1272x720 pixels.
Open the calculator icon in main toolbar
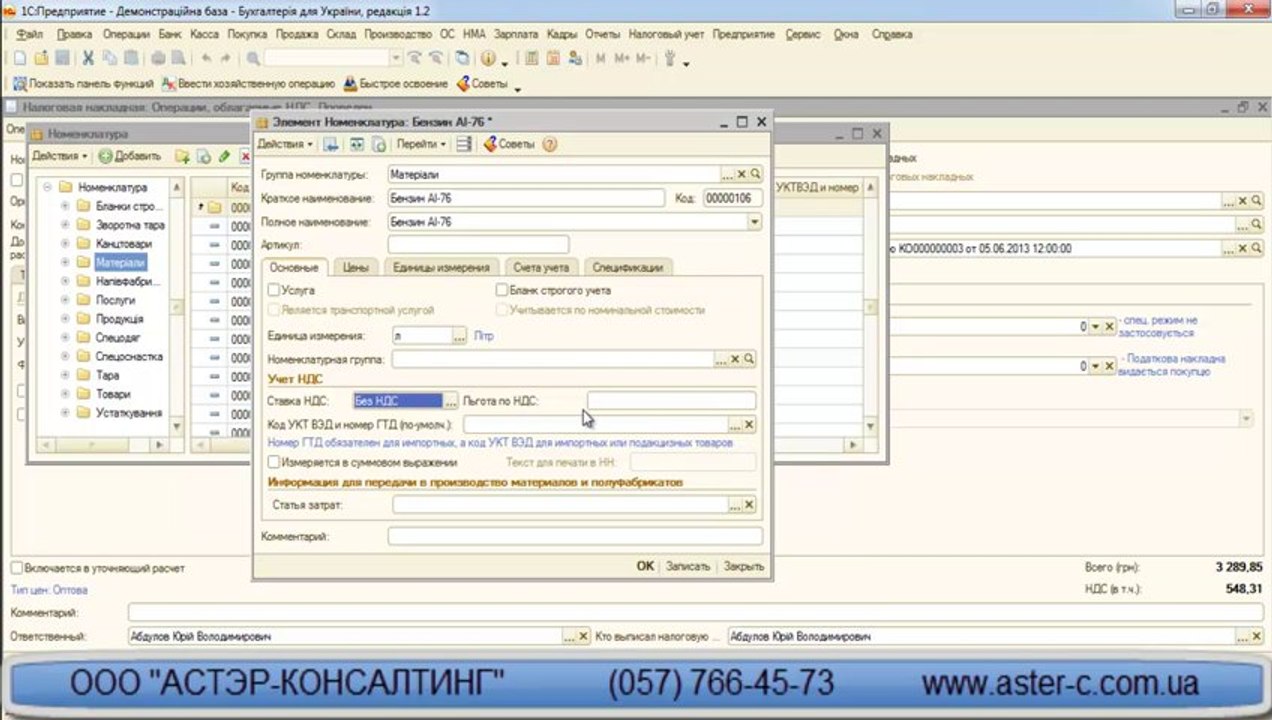(x=532, y=59)
